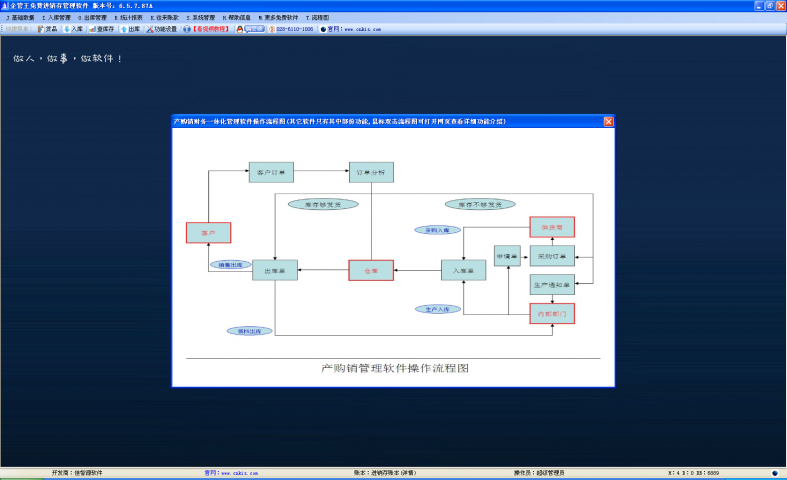
Task: Open the 基础数据 menu
Action: pyautogui.click(x=22, y=17)
